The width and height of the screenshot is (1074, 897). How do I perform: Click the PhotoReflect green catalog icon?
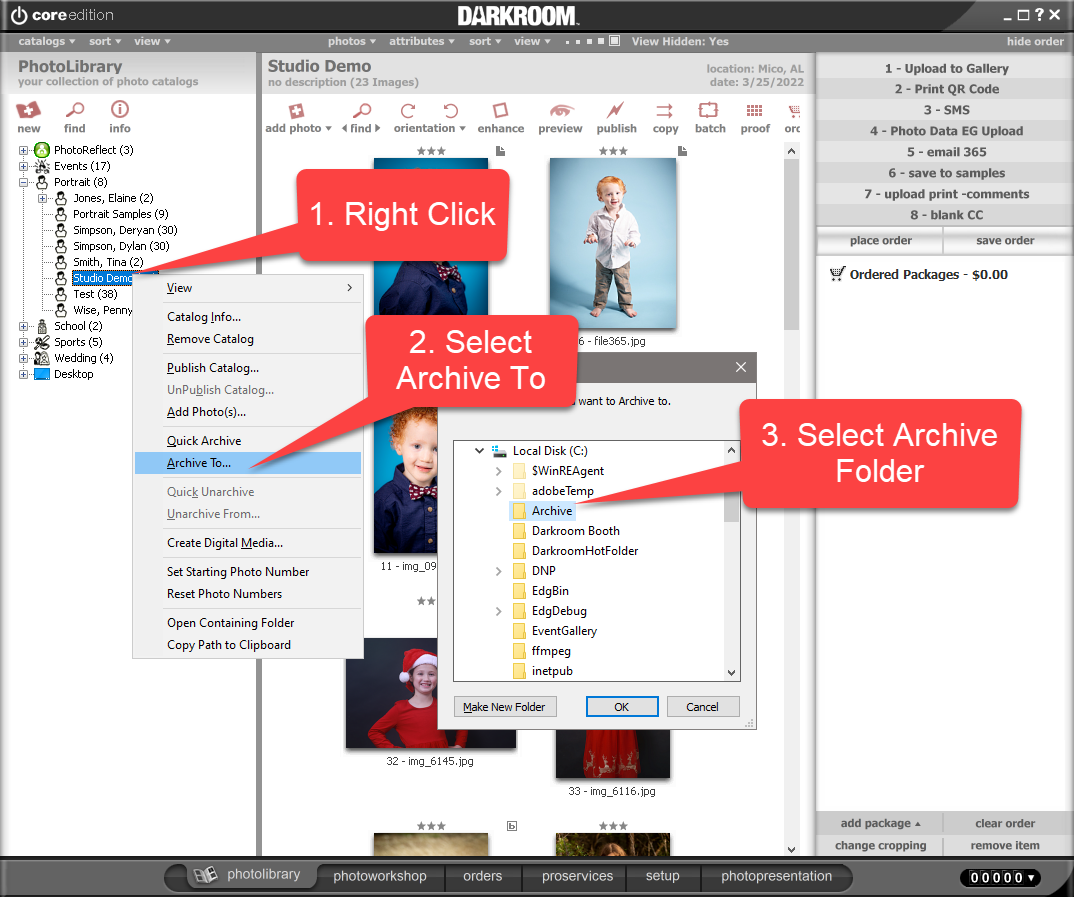(x=42, y=149)
